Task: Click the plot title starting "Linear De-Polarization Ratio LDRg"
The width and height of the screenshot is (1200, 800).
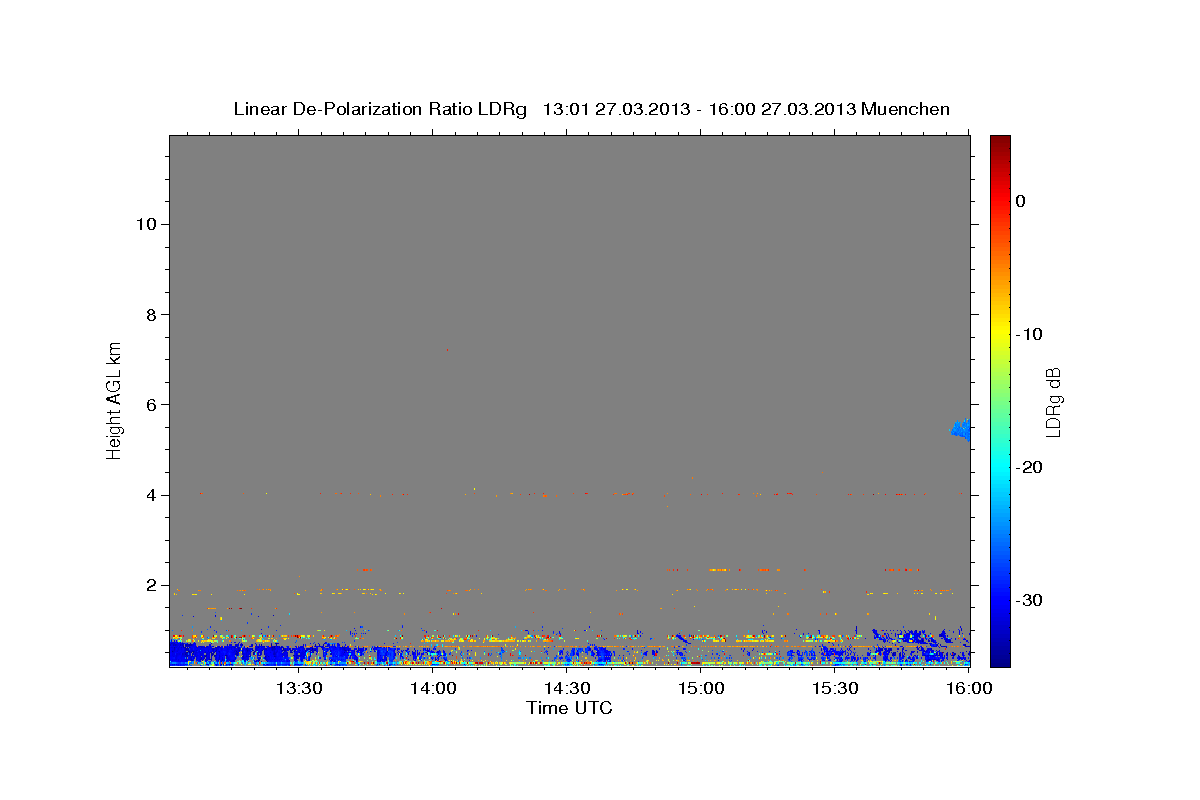Action: click(591, 109)
